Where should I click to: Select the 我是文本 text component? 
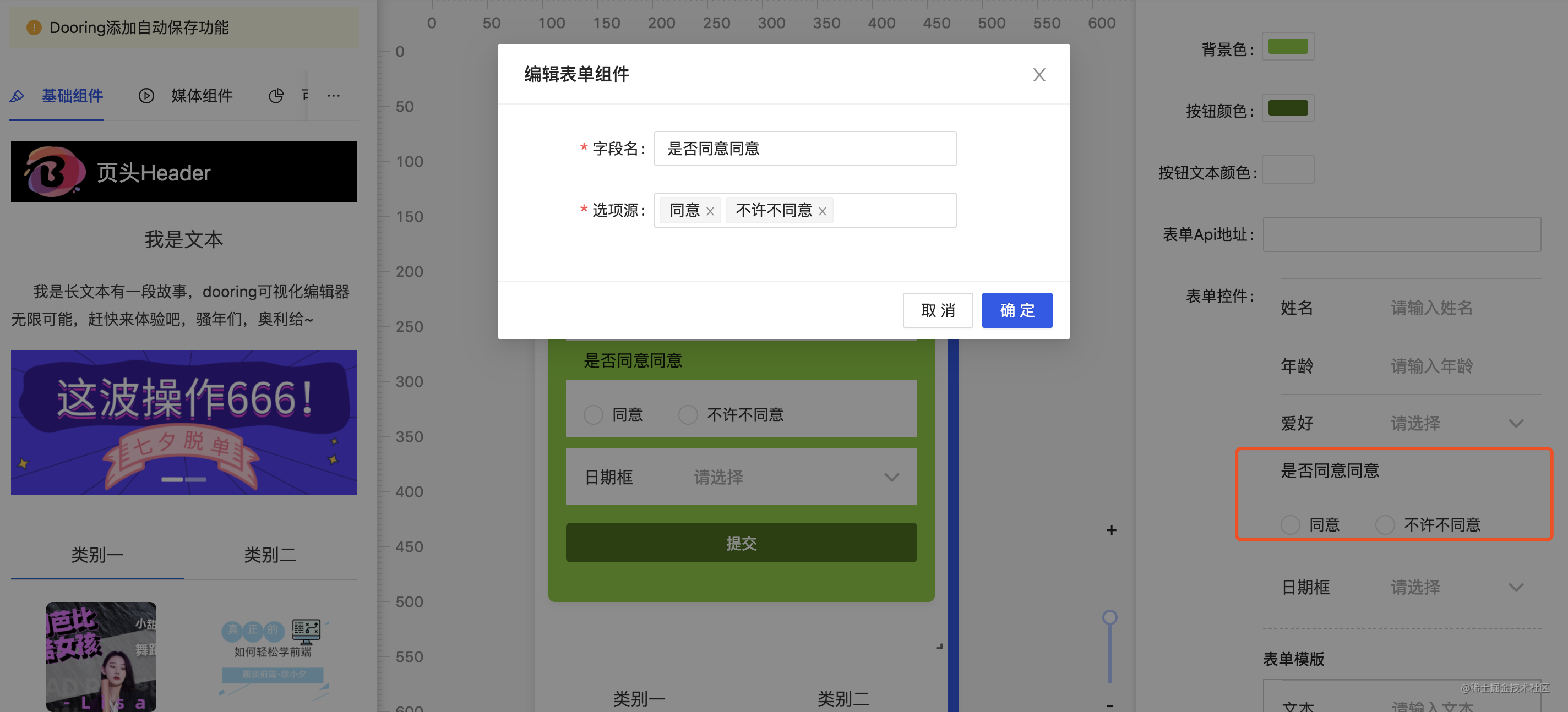(x=183, y=239)
